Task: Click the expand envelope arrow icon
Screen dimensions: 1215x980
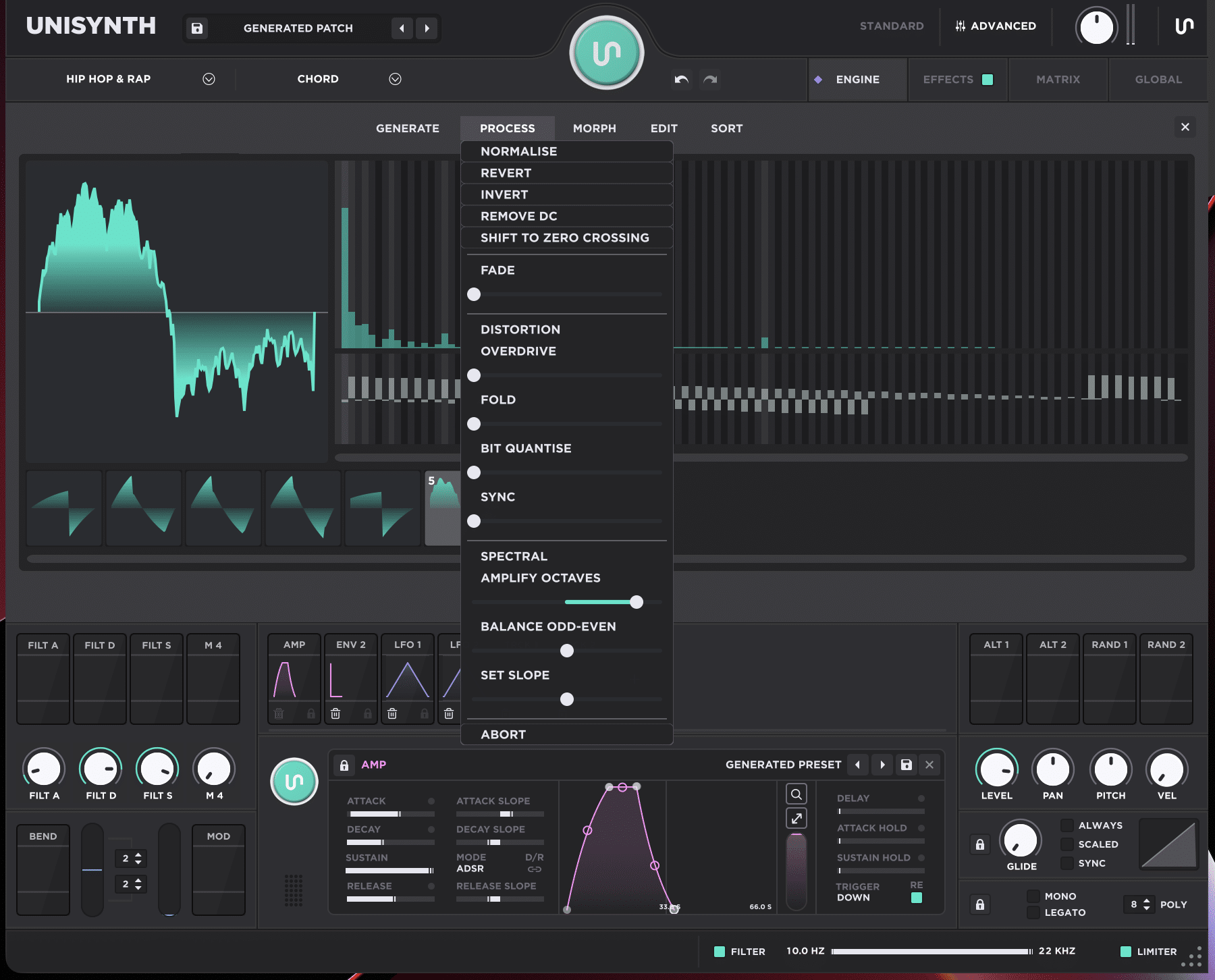Action: pos(796,819)
